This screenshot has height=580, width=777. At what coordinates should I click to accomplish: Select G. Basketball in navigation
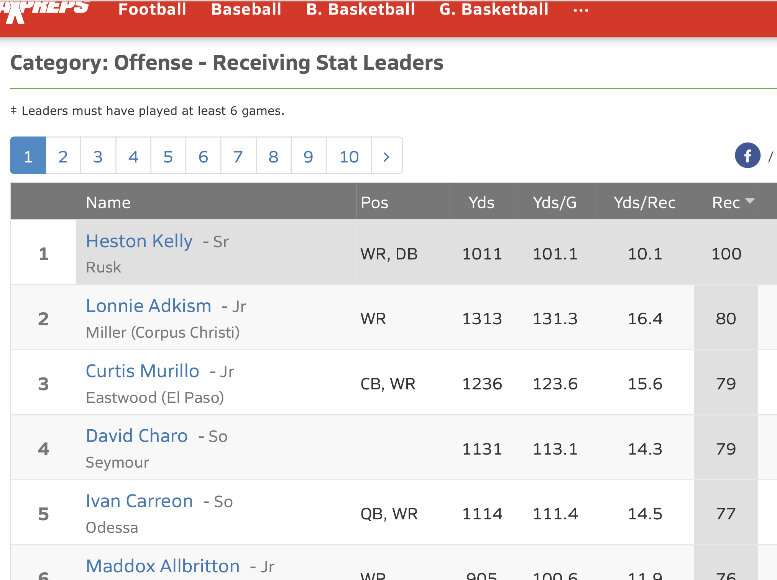point(494,10)
